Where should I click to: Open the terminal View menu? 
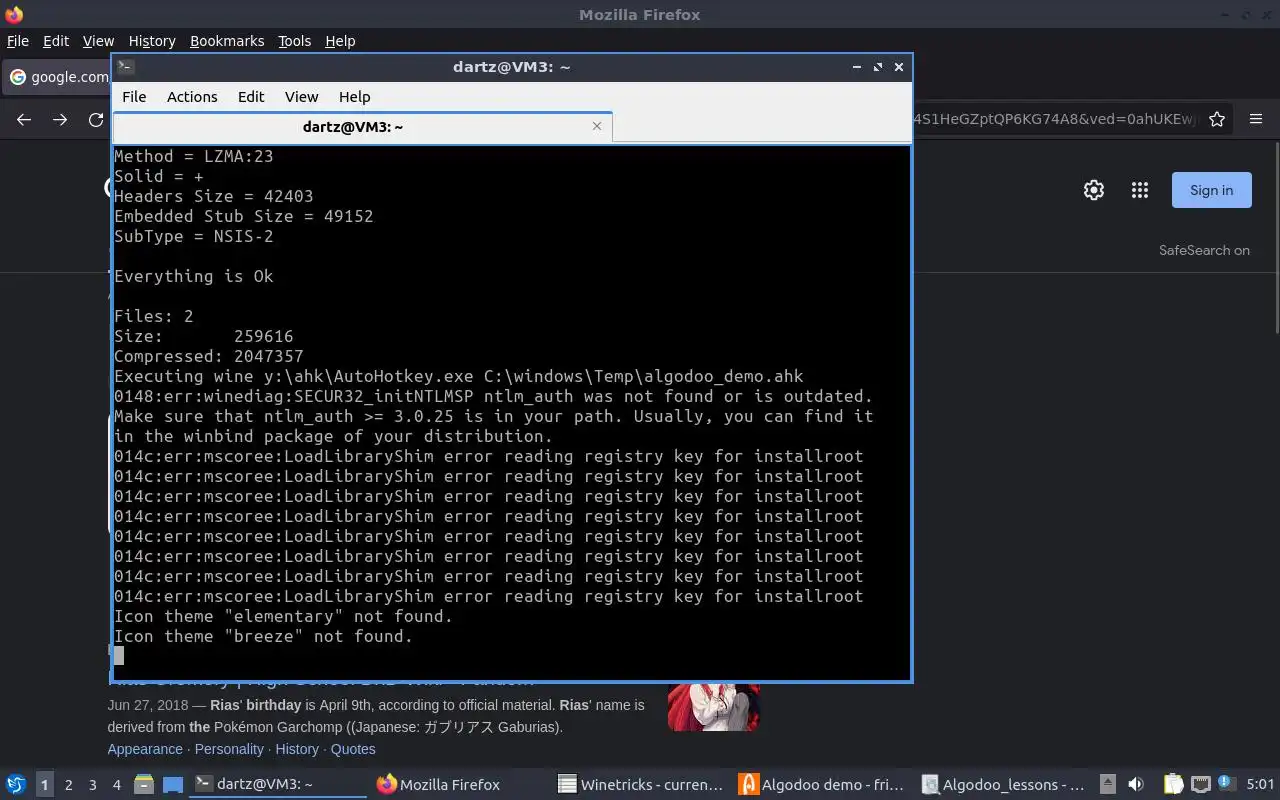point(301,97)
